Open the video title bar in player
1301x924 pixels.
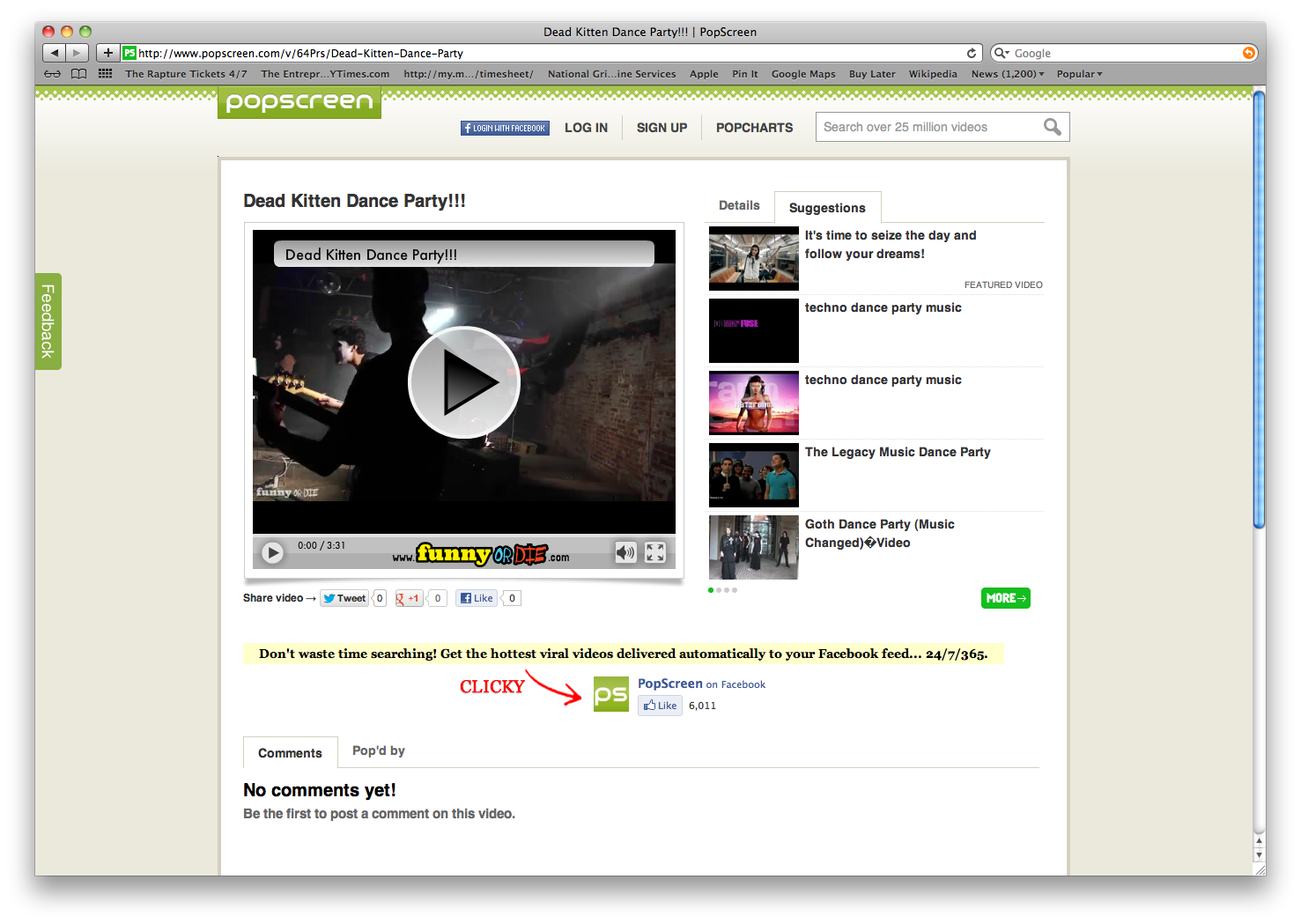point(464,254)
